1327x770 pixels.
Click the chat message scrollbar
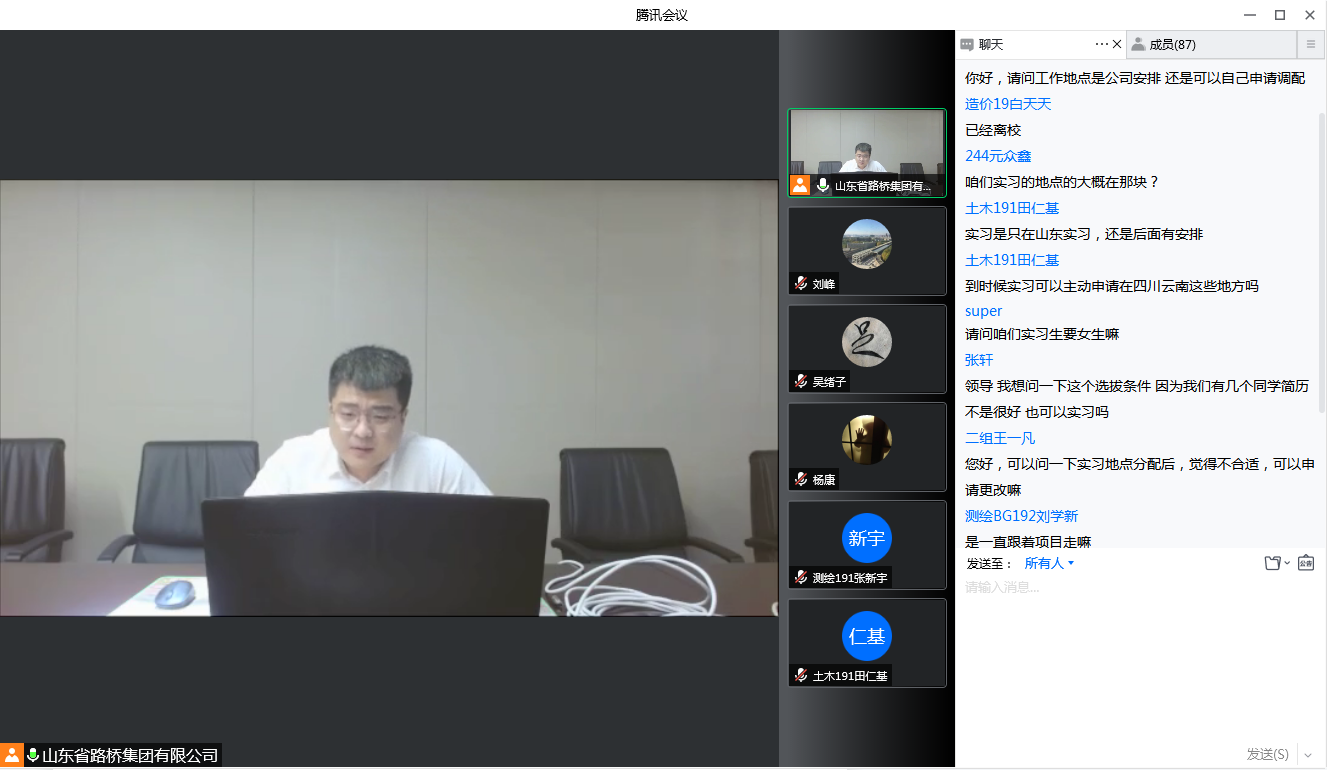[x=1322, y=260]
